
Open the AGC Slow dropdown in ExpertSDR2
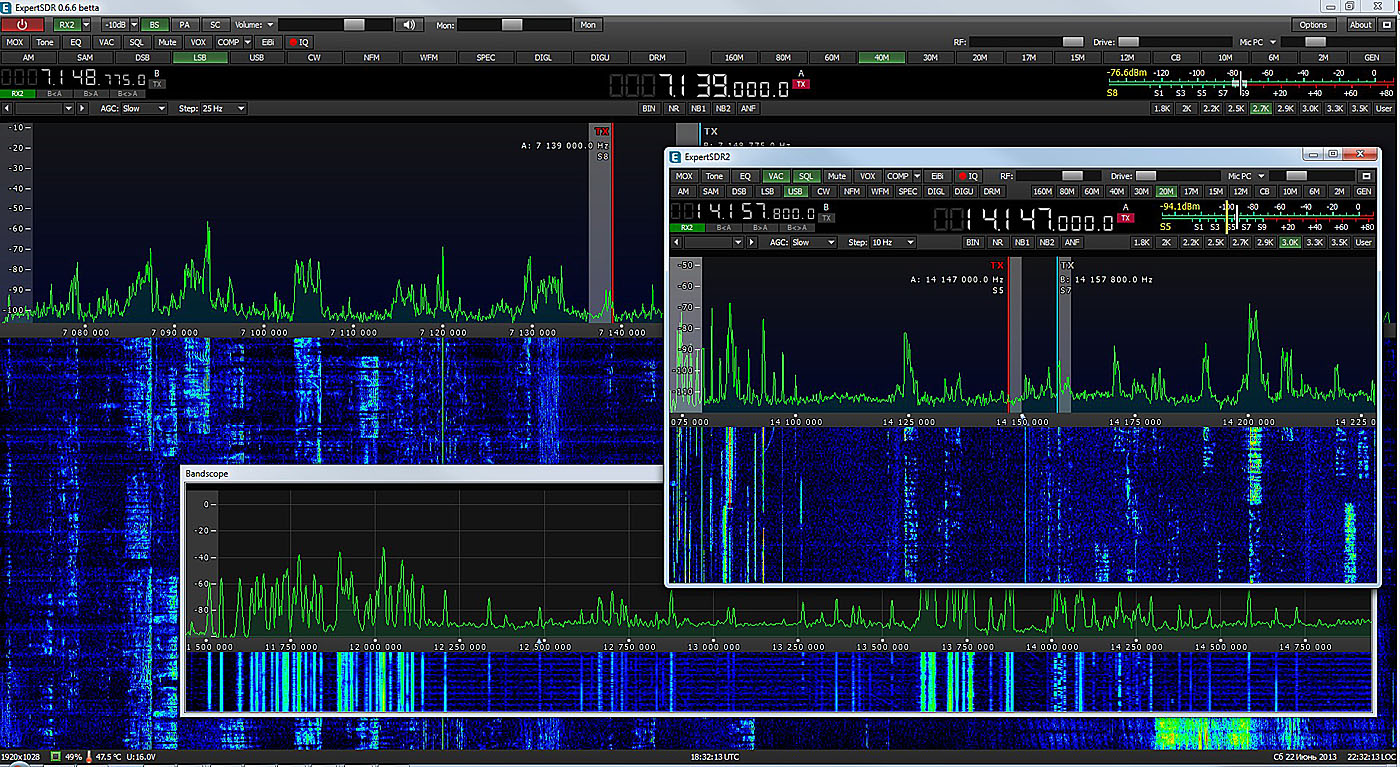813,242
